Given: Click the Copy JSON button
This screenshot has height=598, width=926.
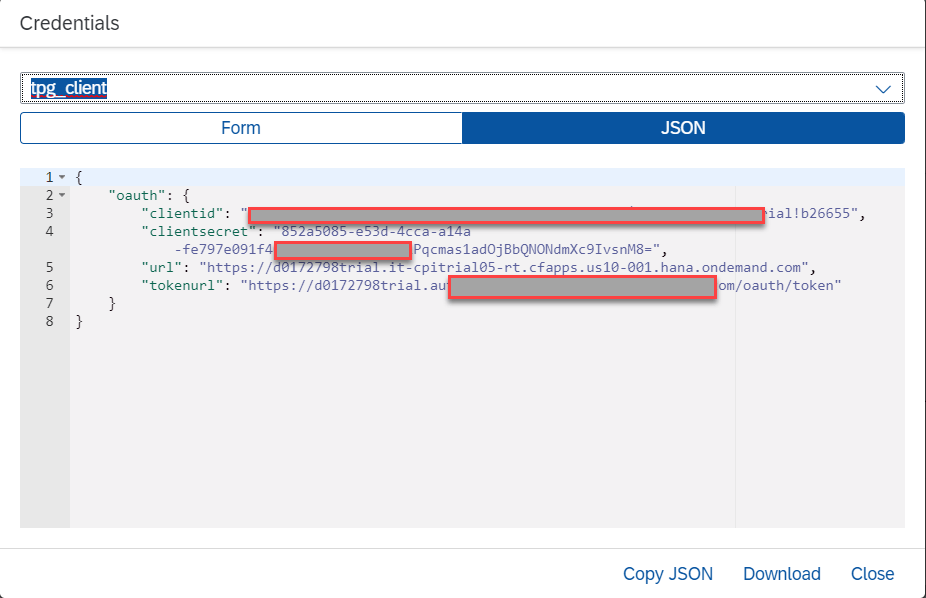Looking at the screenshot, I should click(668, 573).
